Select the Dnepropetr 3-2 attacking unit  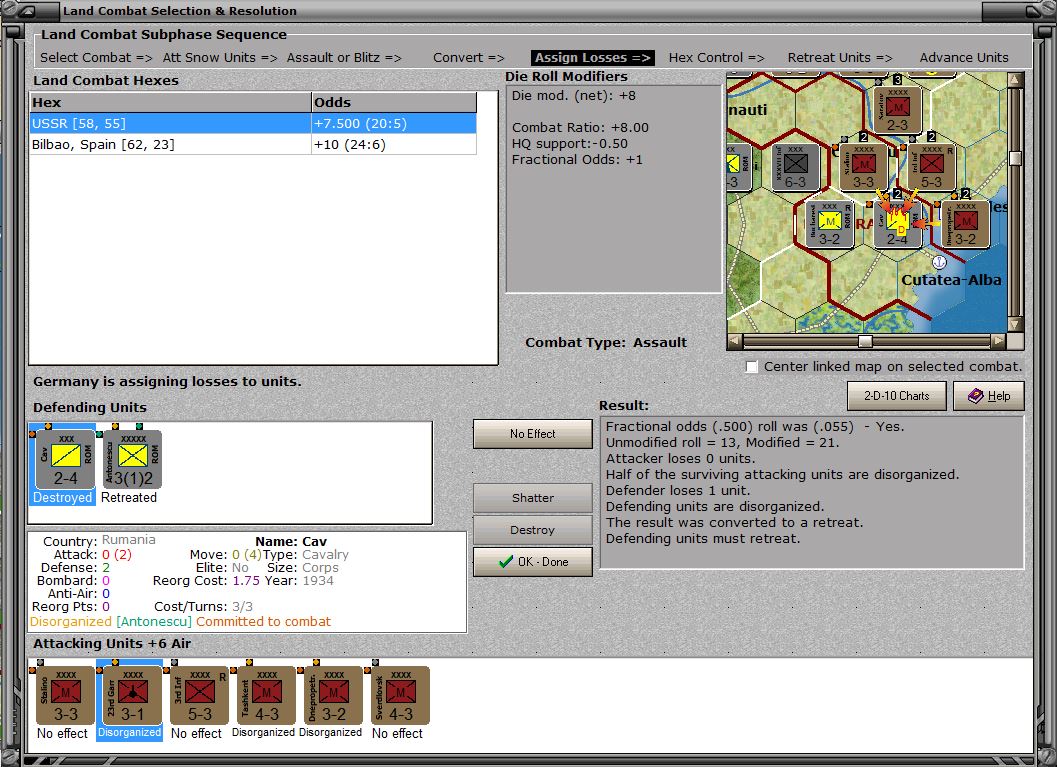(x=333, y=696)
